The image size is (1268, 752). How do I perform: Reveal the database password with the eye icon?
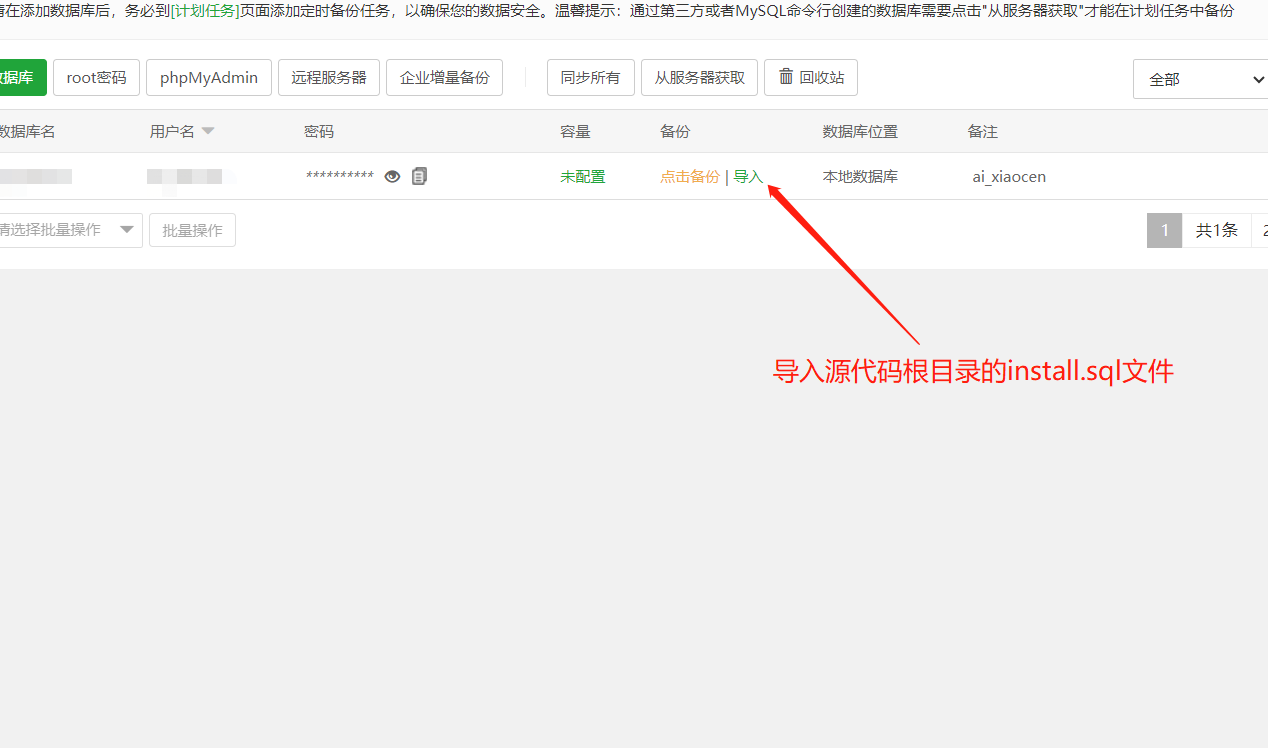pos(392,176)
